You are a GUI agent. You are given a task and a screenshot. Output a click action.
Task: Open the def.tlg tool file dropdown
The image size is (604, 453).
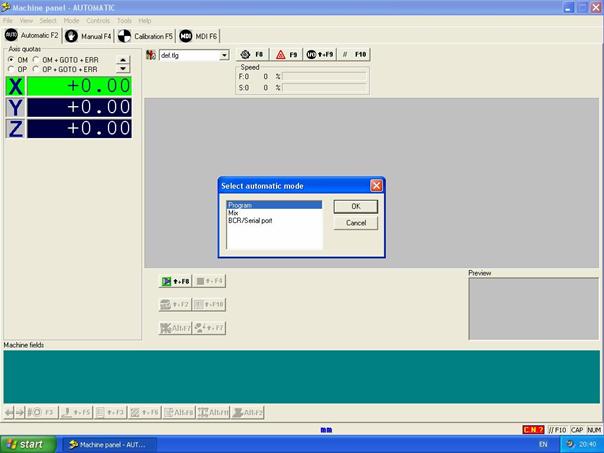click(x=224, y=55)
